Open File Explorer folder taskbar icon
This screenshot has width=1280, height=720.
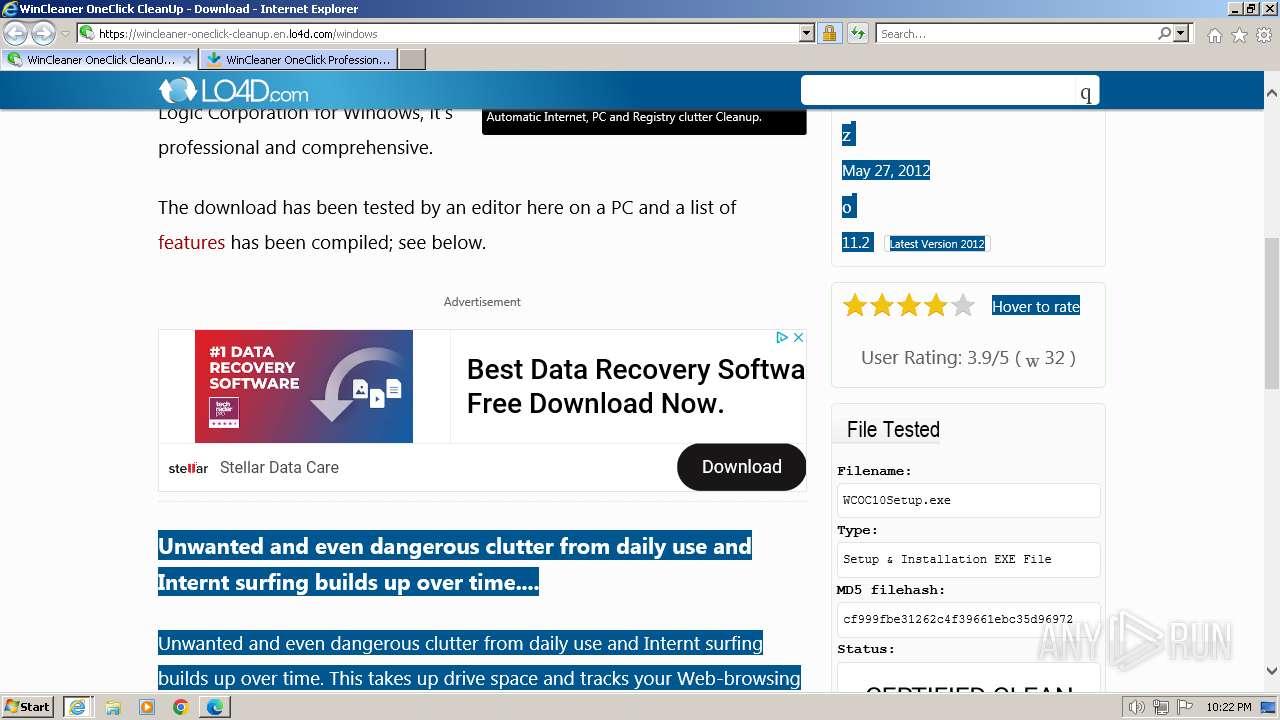(113, 707)
